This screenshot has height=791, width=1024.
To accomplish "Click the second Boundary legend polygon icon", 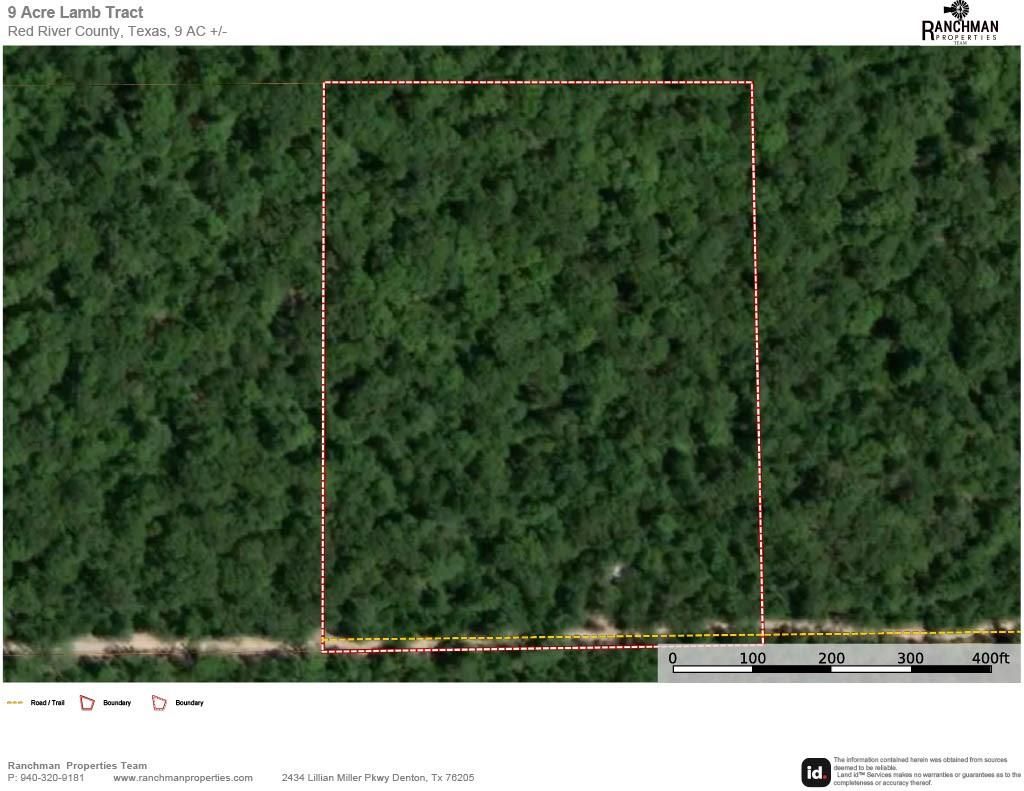I will click(159, 703).
